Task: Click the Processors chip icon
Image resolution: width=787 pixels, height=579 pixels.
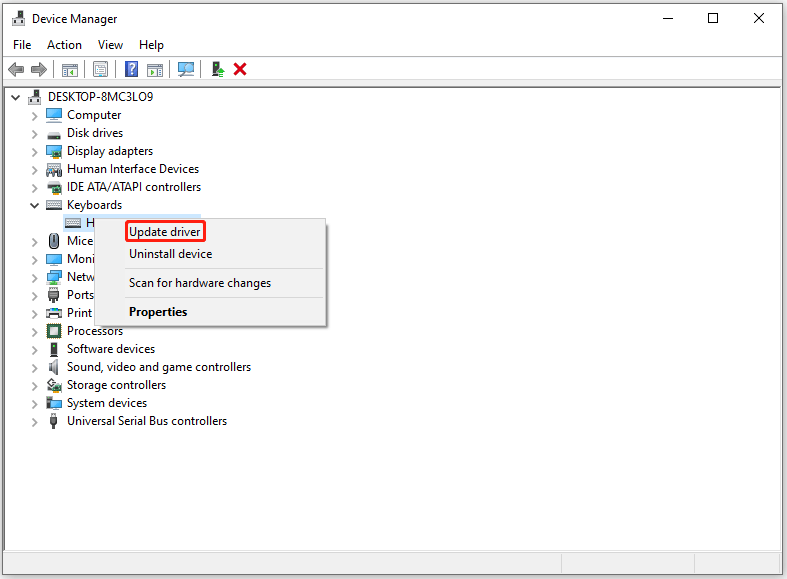Action: click(54, 331)
